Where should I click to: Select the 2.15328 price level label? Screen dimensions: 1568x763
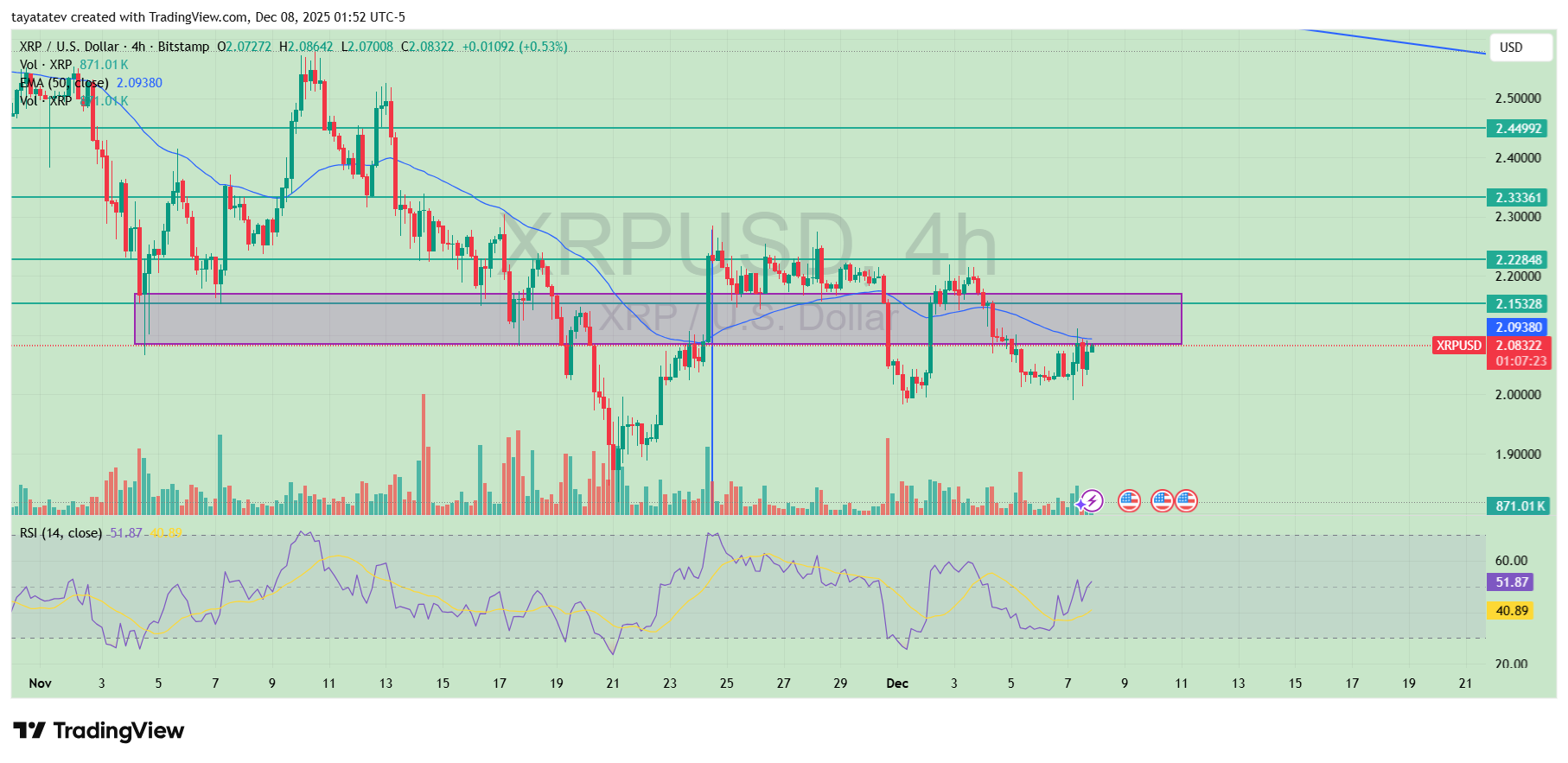(x=1517, y=304)
